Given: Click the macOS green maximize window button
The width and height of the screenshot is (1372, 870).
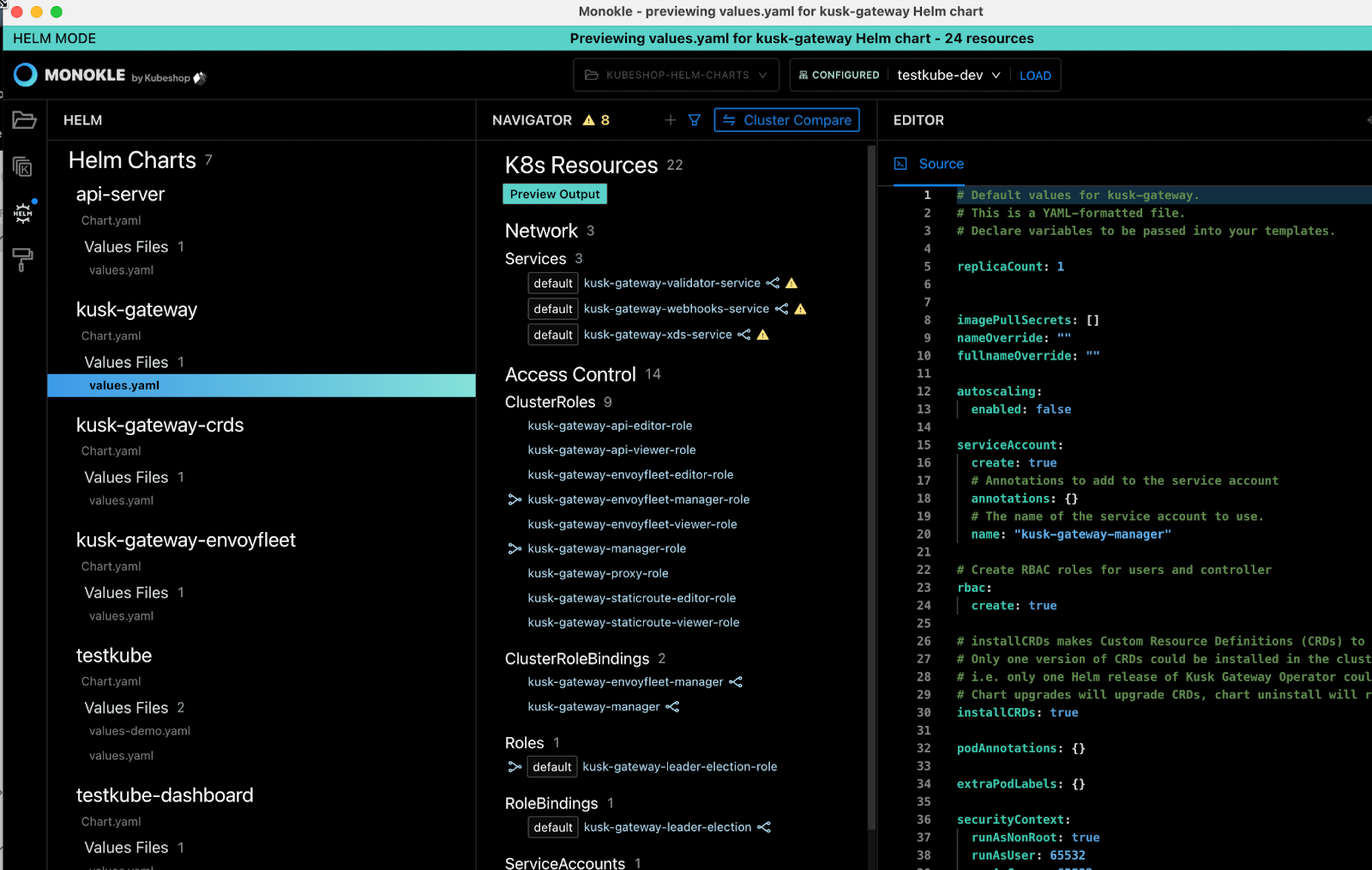Looking at the screenshot, I should (57, 11).
